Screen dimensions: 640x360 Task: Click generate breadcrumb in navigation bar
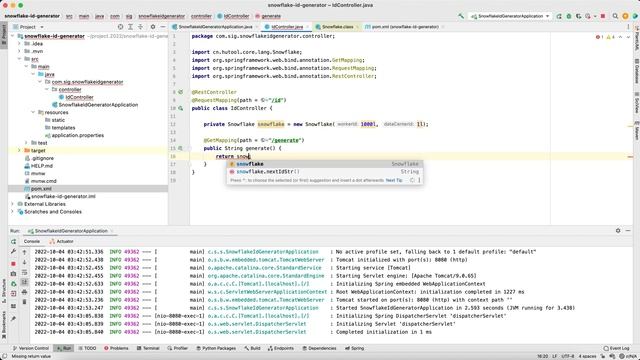click(x=268, y=16)
